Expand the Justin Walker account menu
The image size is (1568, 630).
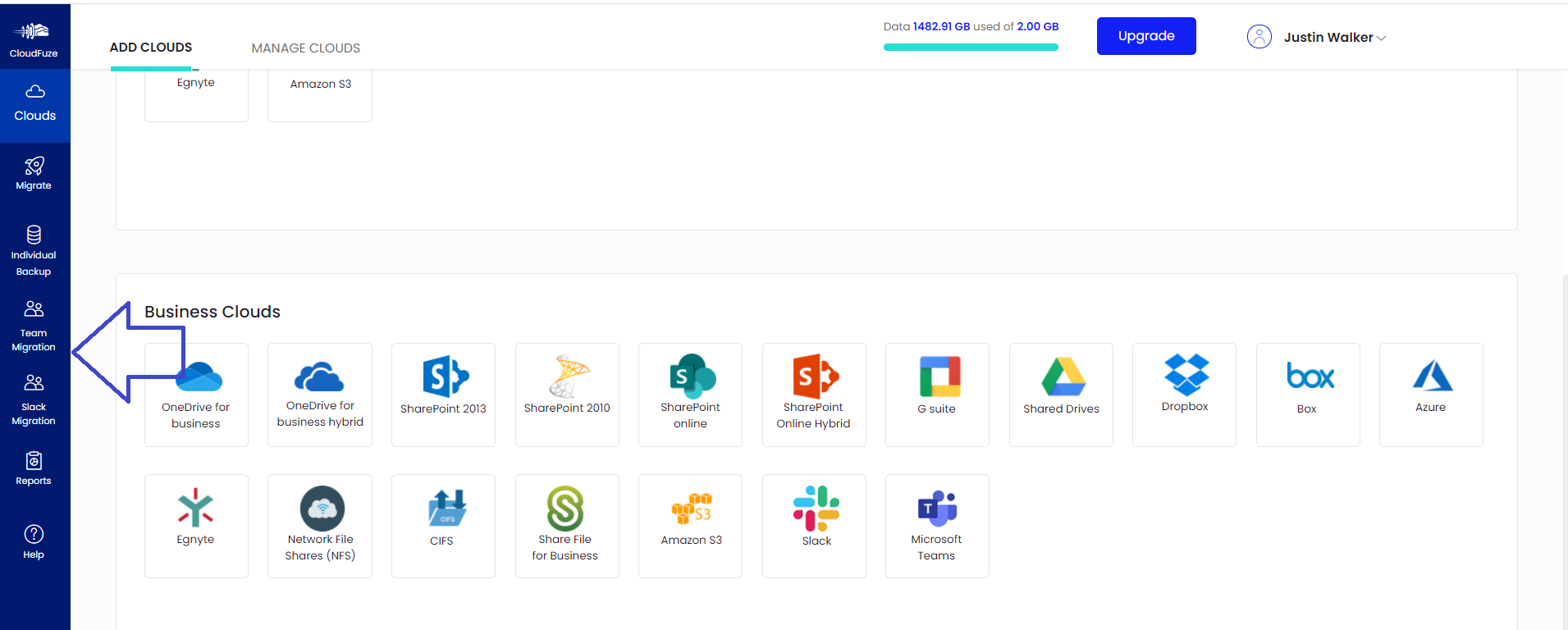(x=1334, y=37)
